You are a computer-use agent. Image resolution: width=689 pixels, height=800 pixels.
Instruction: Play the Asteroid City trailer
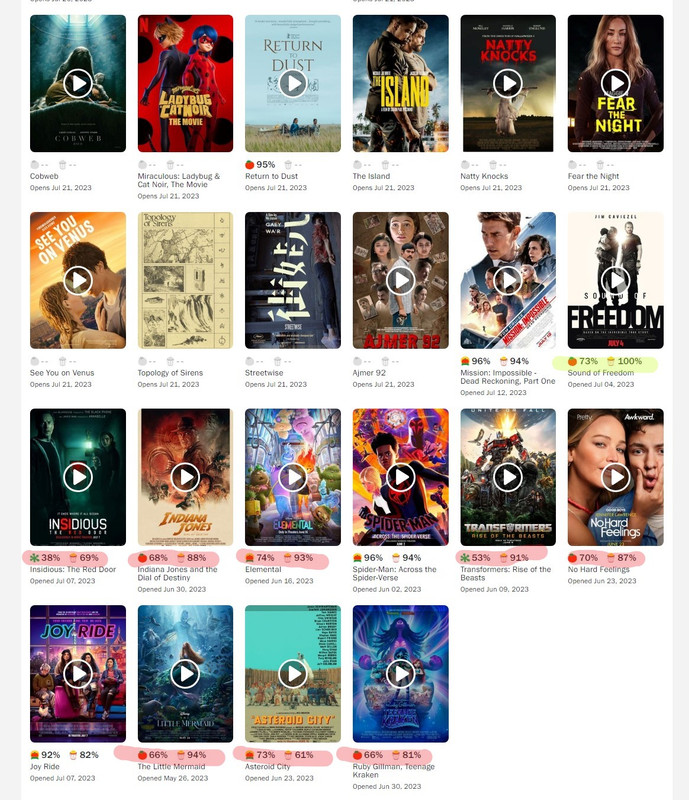pos(293,673)
